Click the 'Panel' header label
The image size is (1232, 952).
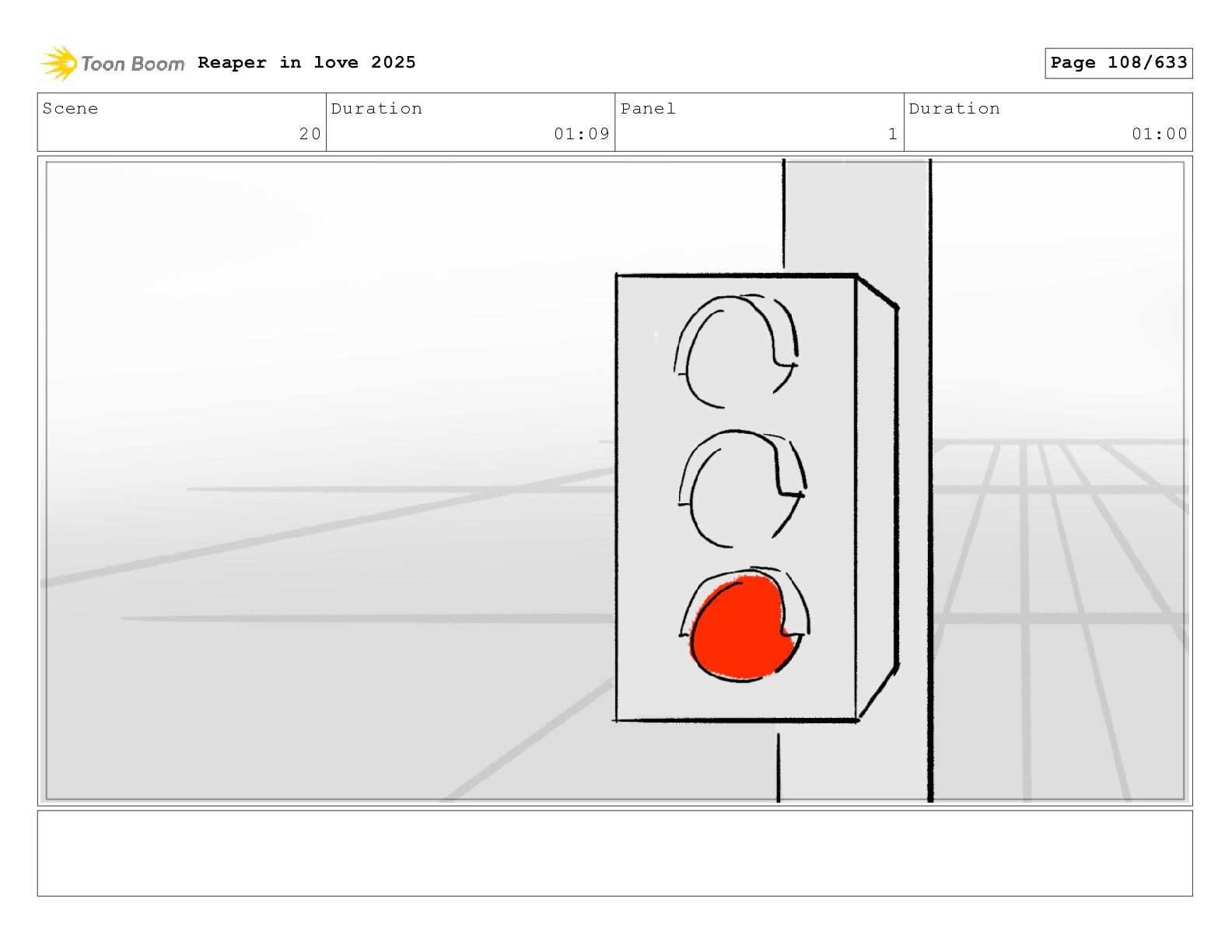(x=648, y=109)
